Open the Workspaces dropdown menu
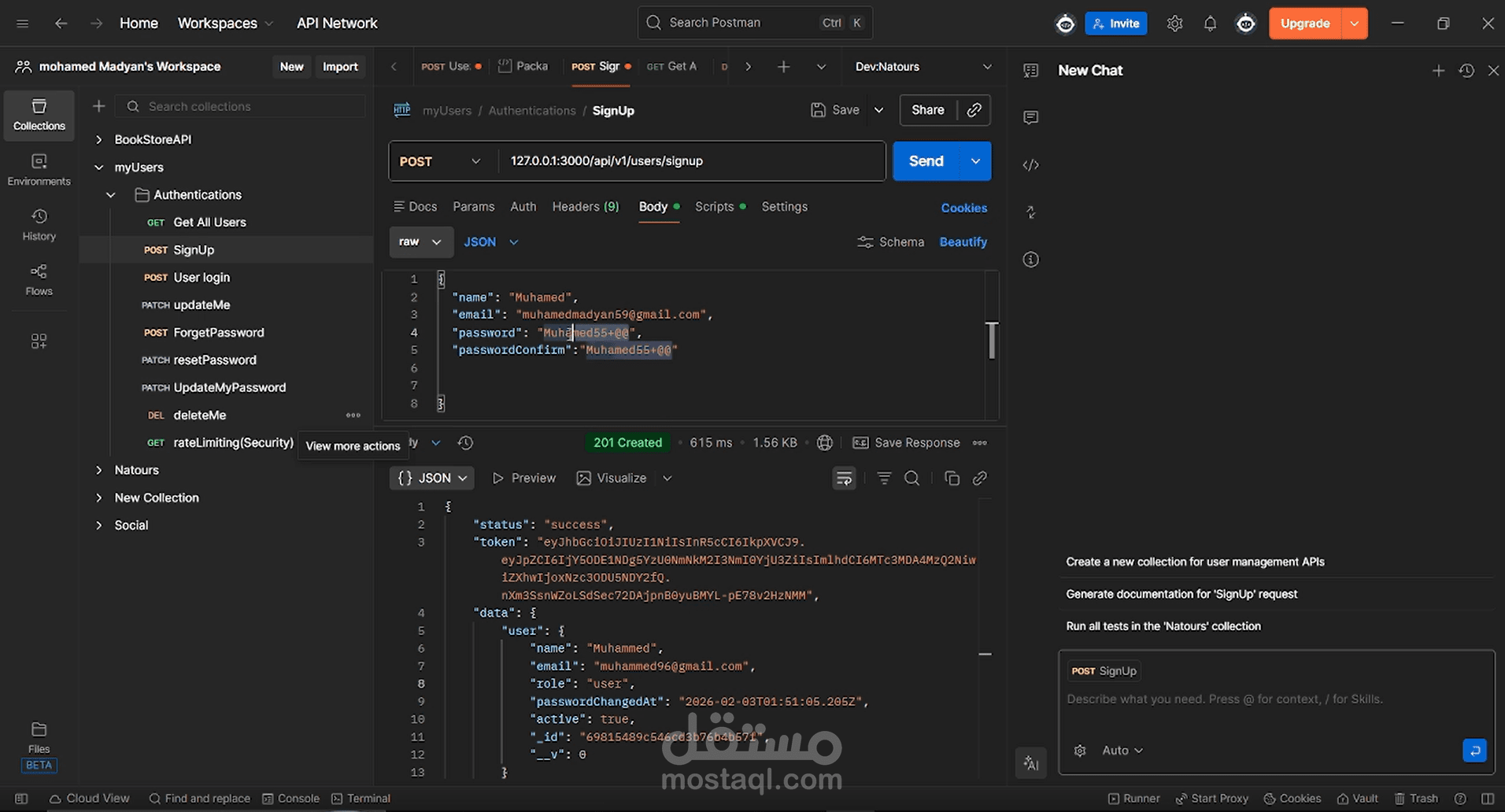 [x=225, y=24]
